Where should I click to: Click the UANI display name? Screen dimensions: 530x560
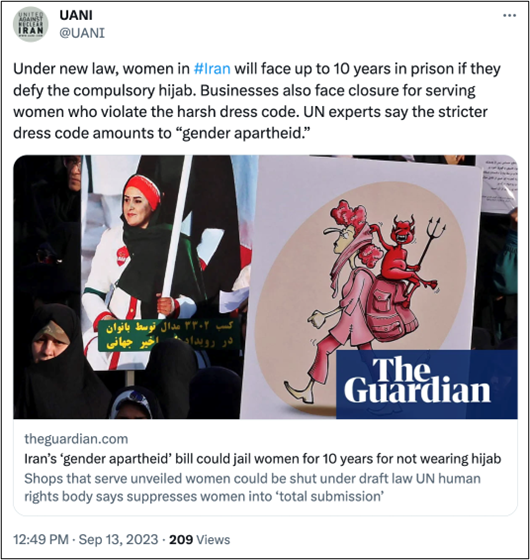pos(76,15)
